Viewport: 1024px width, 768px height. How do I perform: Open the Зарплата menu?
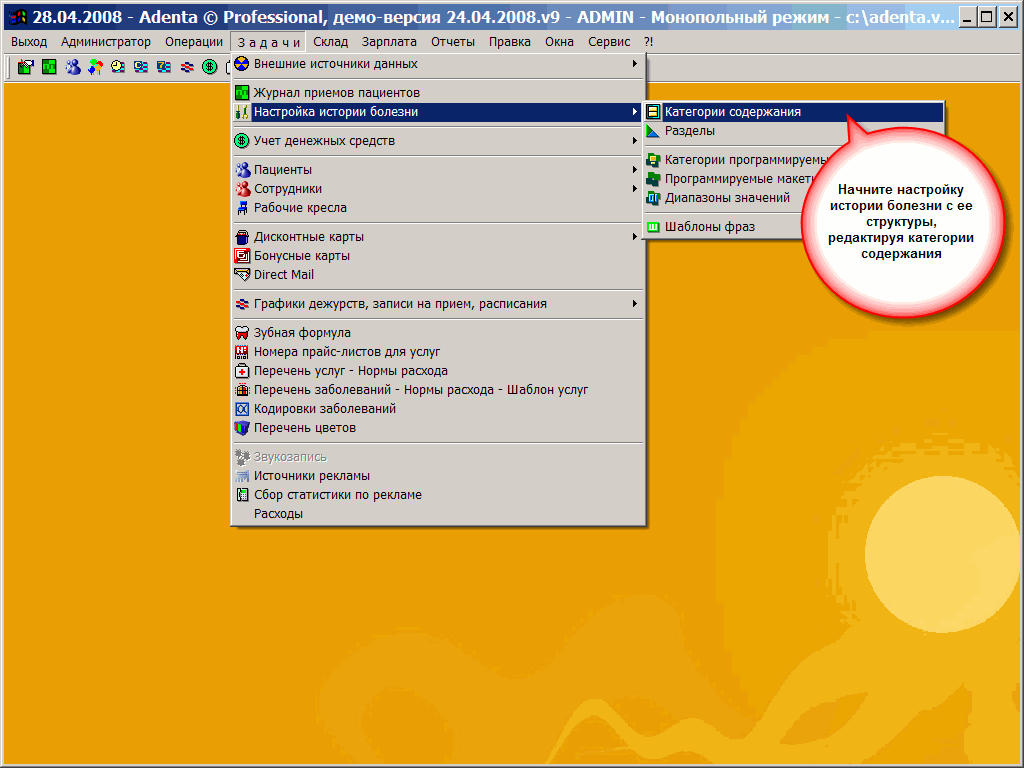pos(389,42)
